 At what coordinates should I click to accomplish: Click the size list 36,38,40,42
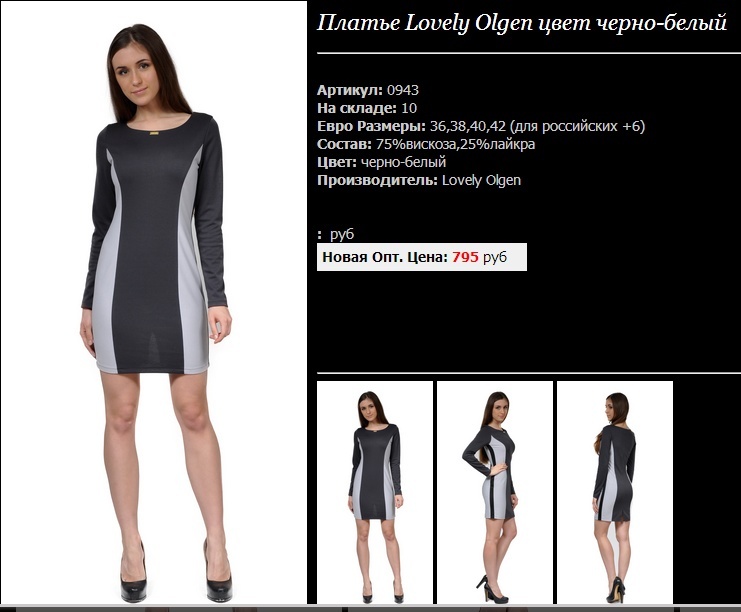[468, 126]
